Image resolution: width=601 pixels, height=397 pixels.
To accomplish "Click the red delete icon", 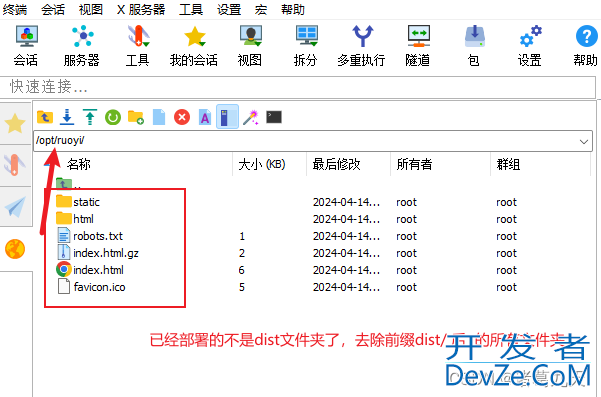I will 182,117.
